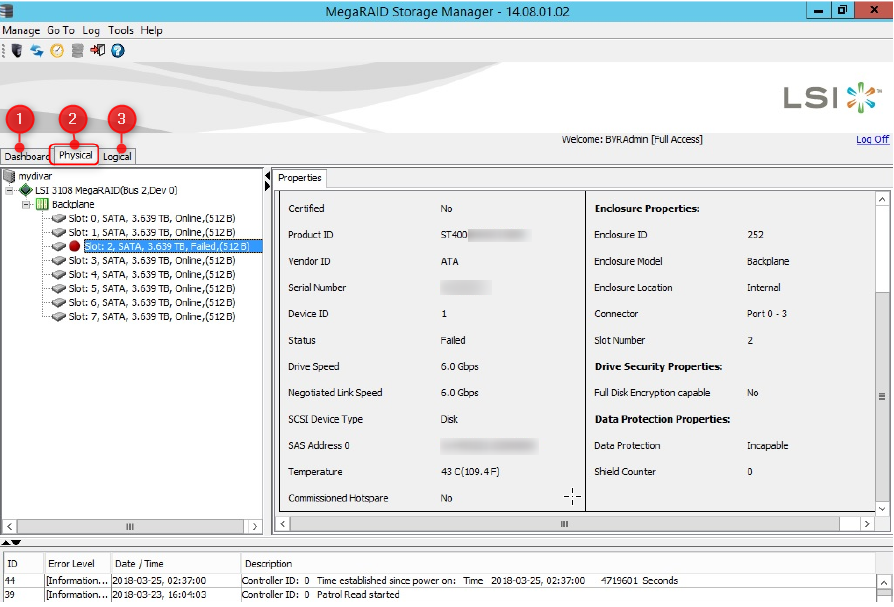Collapse the Backplane tree node
894x607 pixels.
coord(26,204)
